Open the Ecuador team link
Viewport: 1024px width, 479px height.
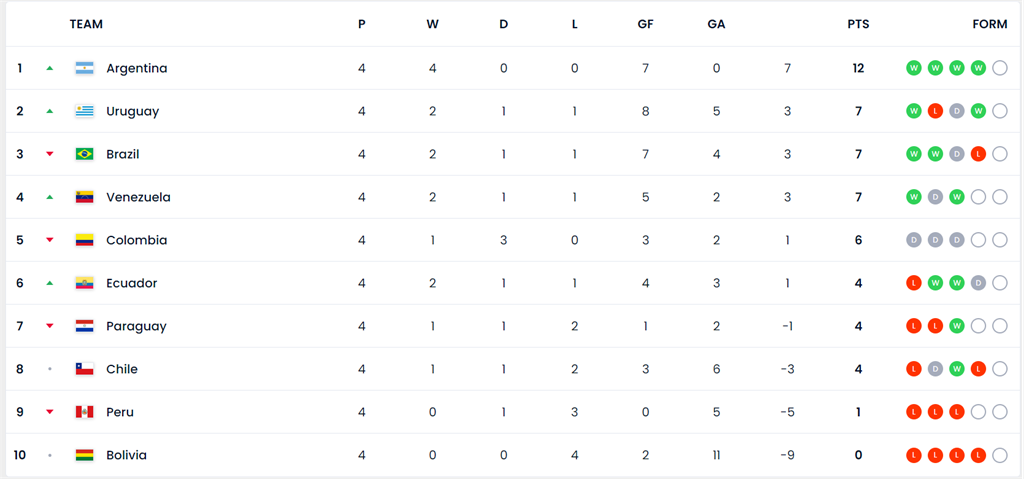click(x=131, y=283)
